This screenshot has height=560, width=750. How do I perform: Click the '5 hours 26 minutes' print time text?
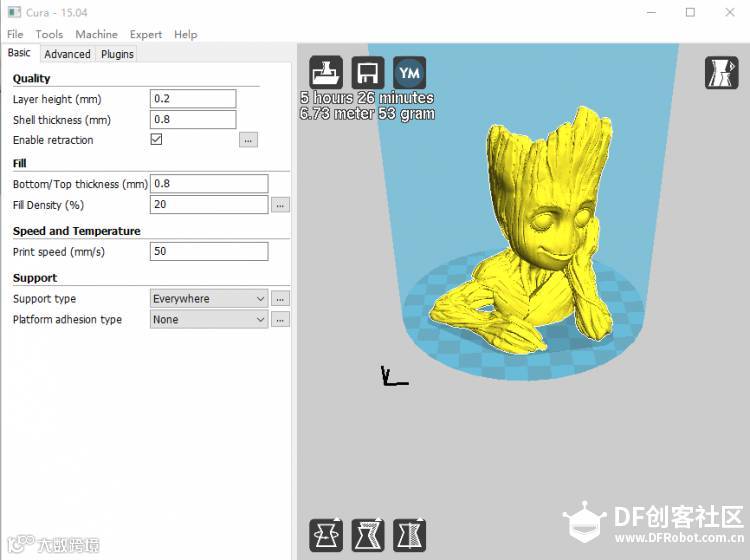pyautogui.click(x=367, y=98)
